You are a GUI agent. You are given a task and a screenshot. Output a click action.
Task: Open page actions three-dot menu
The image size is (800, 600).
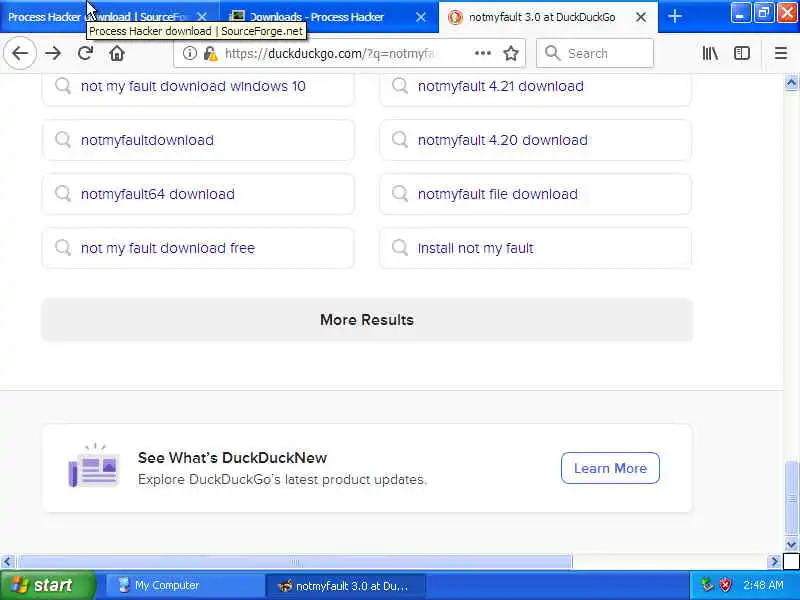pos(483,53)
